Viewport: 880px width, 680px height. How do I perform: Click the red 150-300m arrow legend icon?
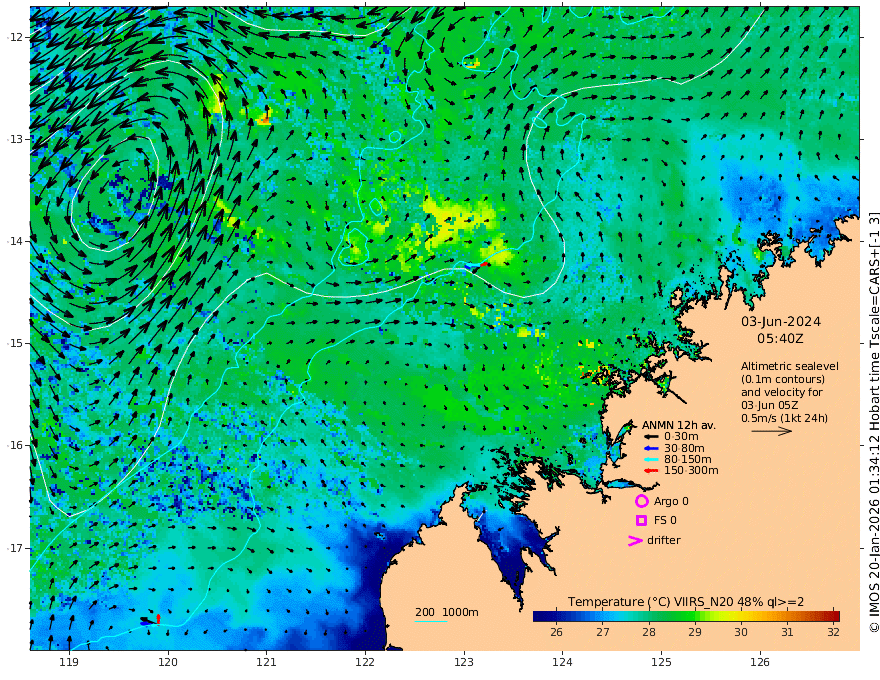click(650, 471)
